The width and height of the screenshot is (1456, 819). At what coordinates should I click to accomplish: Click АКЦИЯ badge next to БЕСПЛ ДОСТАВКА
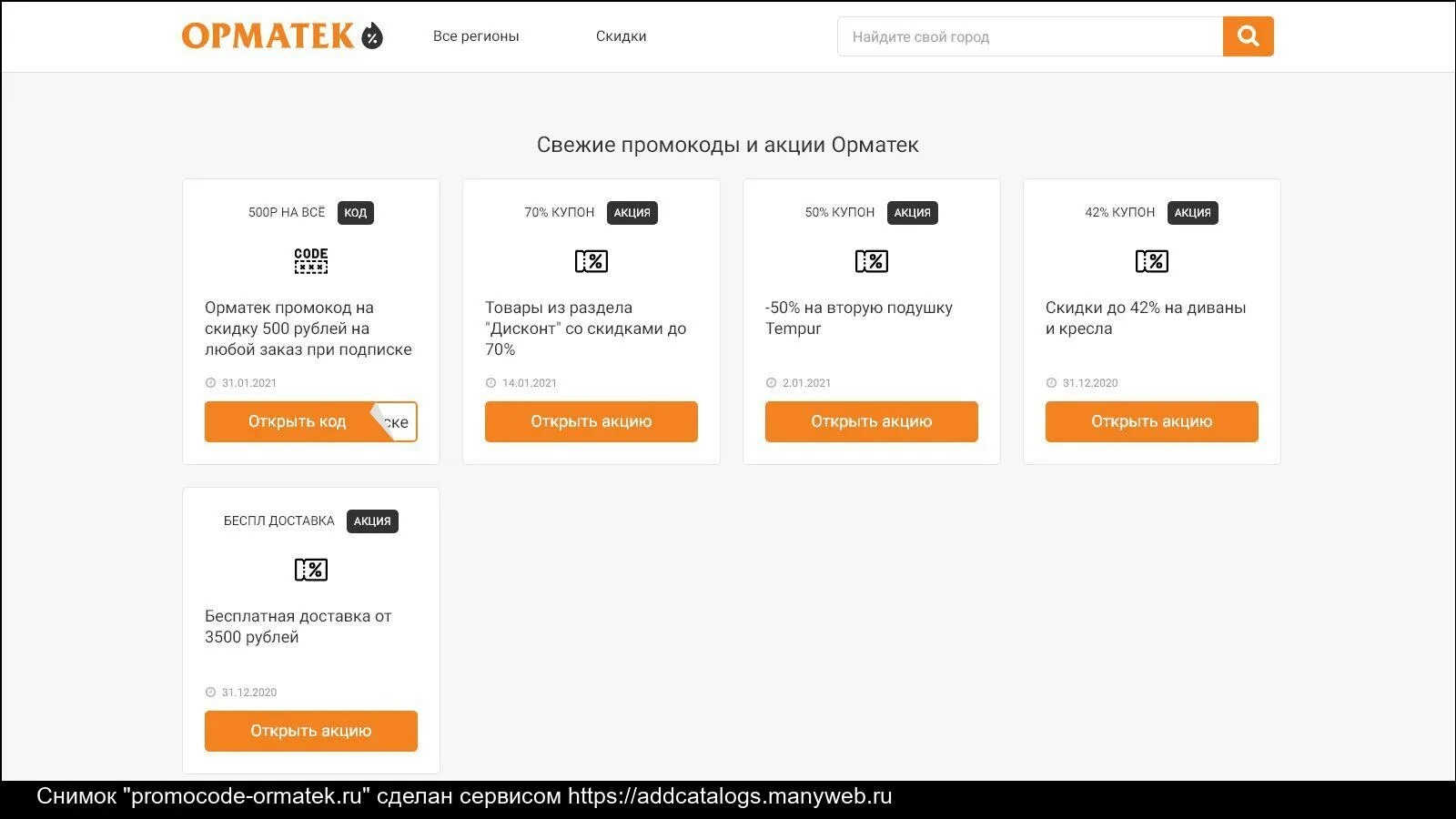[372, 521]
